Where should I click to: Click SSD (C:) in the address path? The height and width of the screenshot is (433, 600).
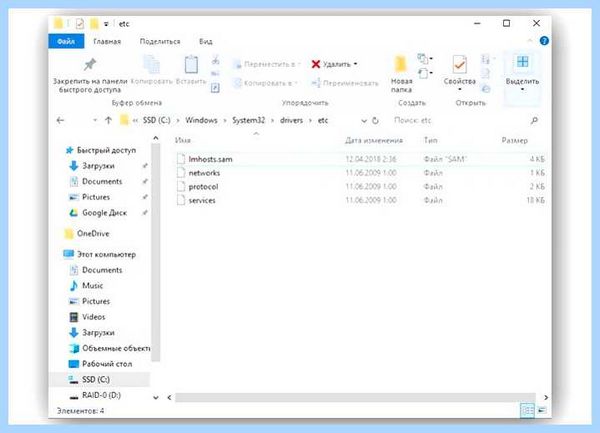point(157,120)
